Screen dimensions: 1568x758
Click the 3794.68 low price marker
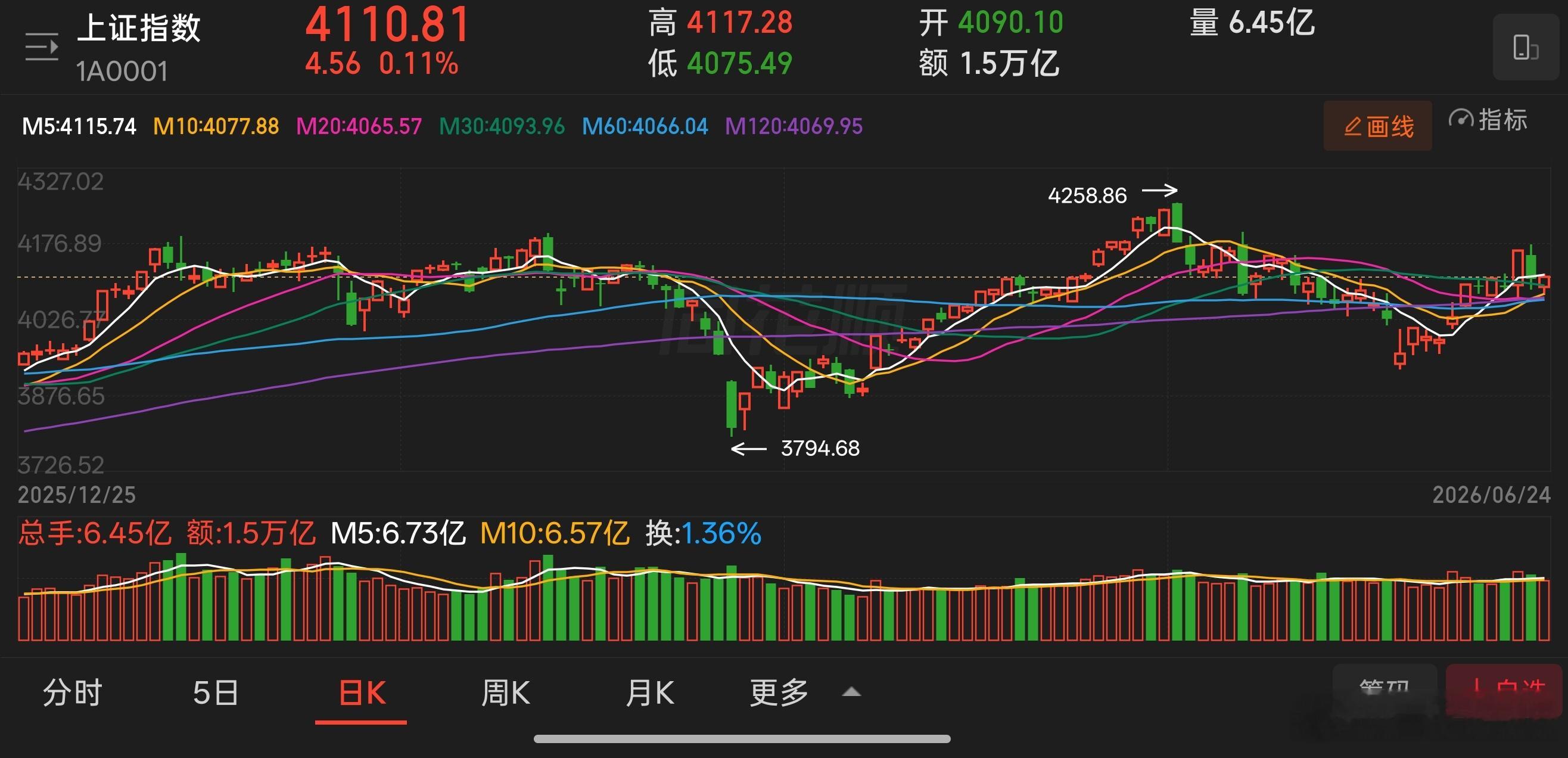pyautogui.click(x=820, y=449)
